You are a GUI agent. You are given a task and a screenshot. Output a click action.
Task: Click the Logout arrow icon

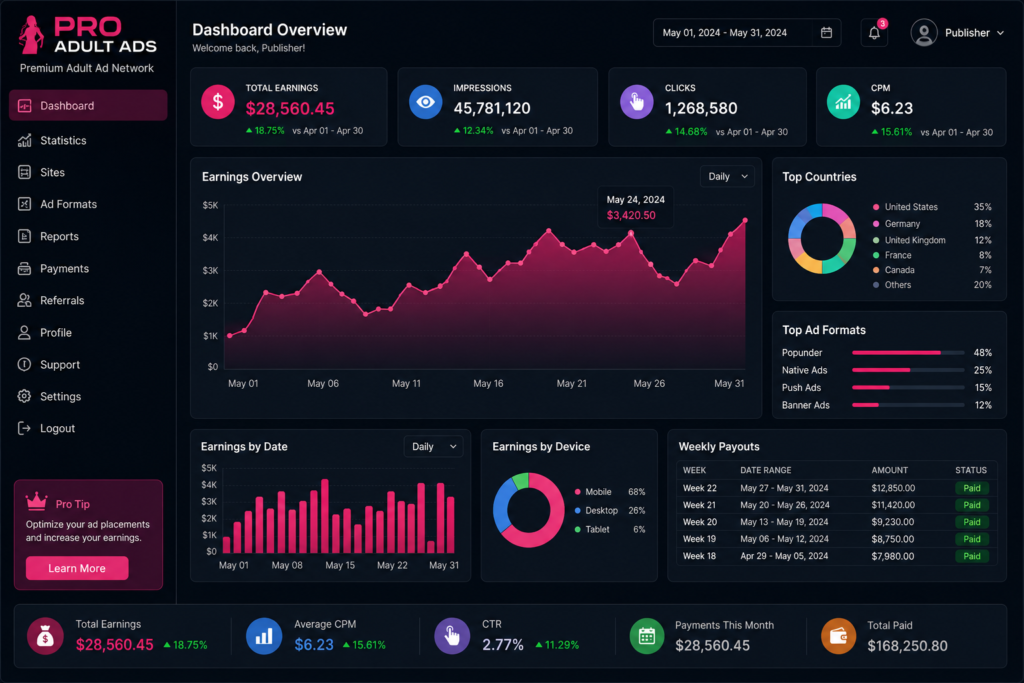(25, 428)
